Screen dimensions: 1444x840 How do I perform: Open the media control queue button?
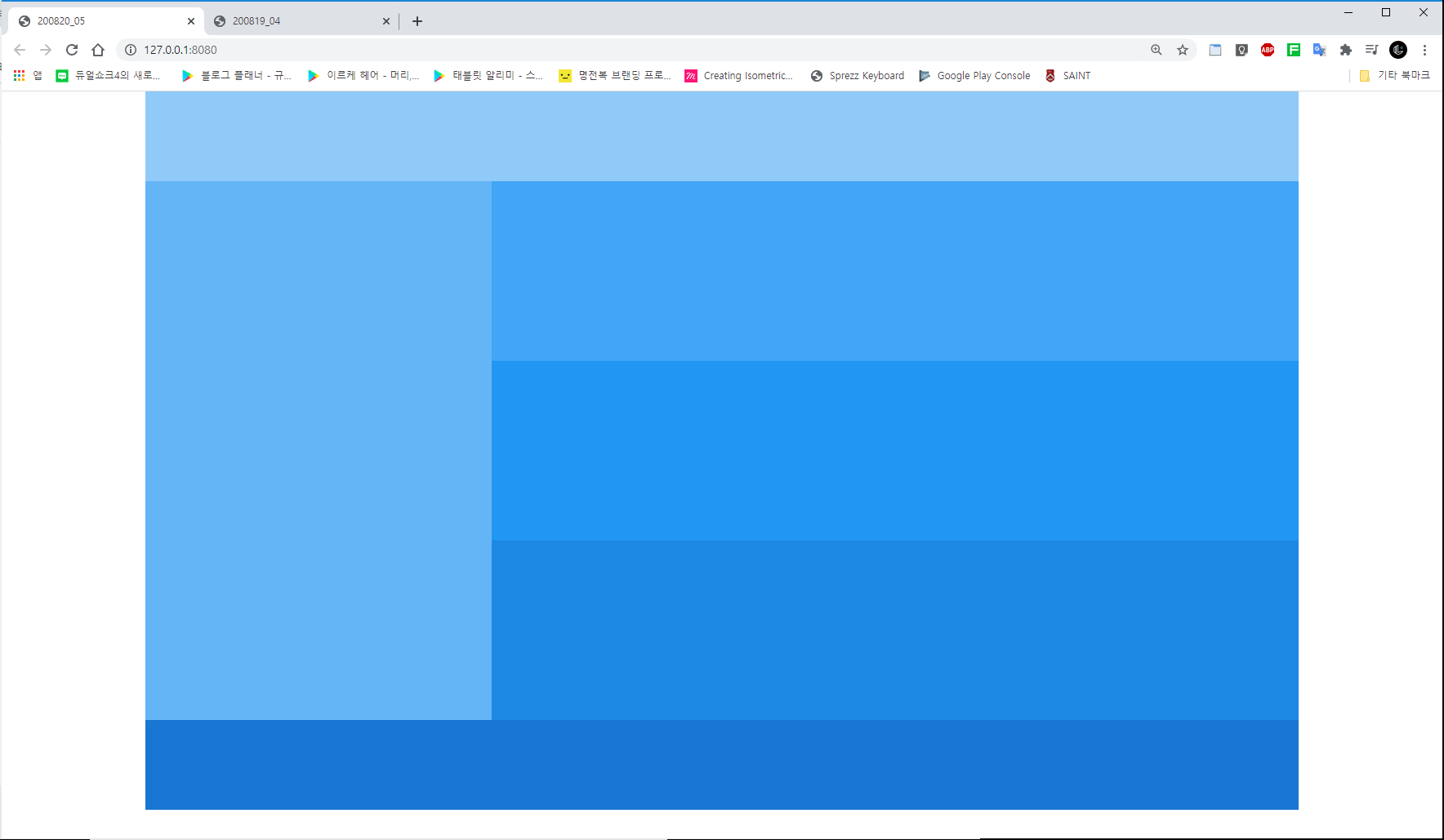tap(1372, 50)
